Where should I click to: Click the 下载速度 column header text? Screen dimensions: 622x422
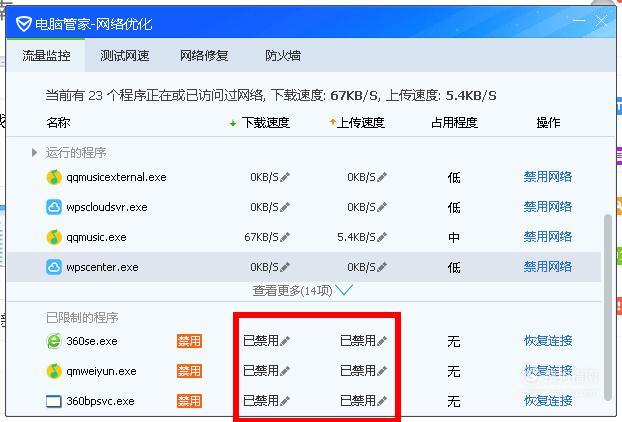(266, 123)
